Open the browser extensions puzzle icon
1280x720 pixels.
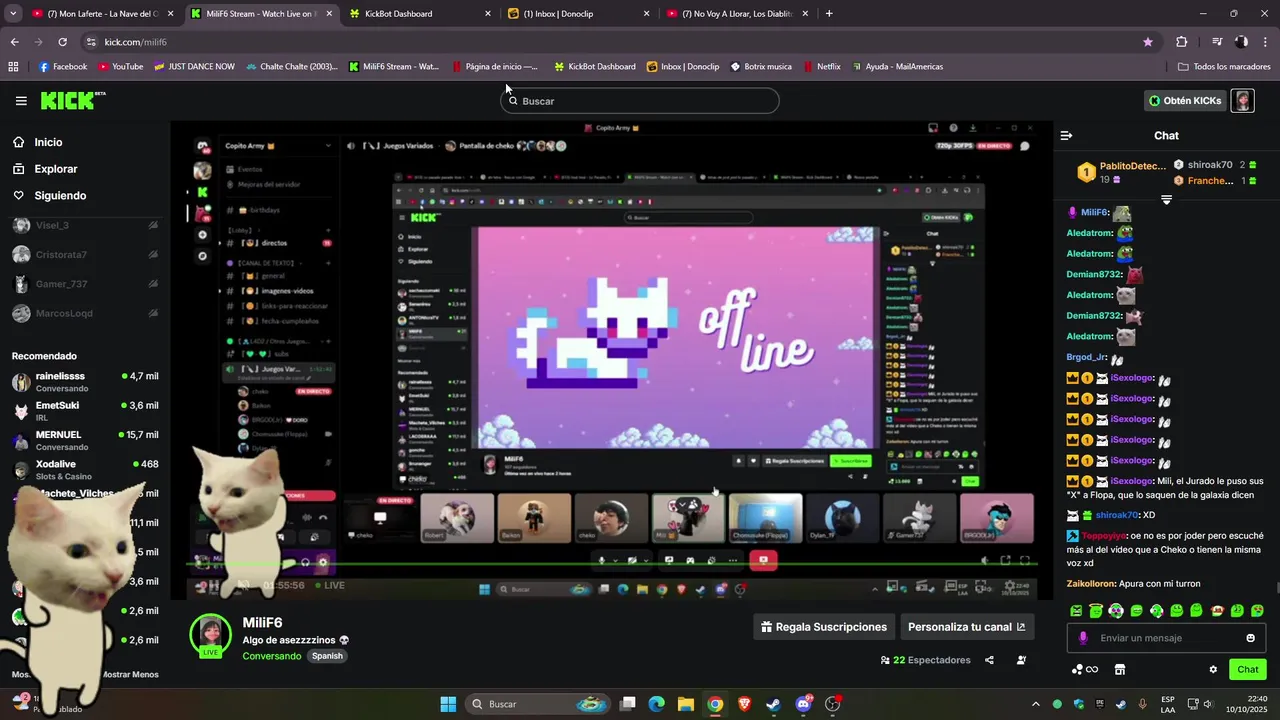click(1182, 42)
